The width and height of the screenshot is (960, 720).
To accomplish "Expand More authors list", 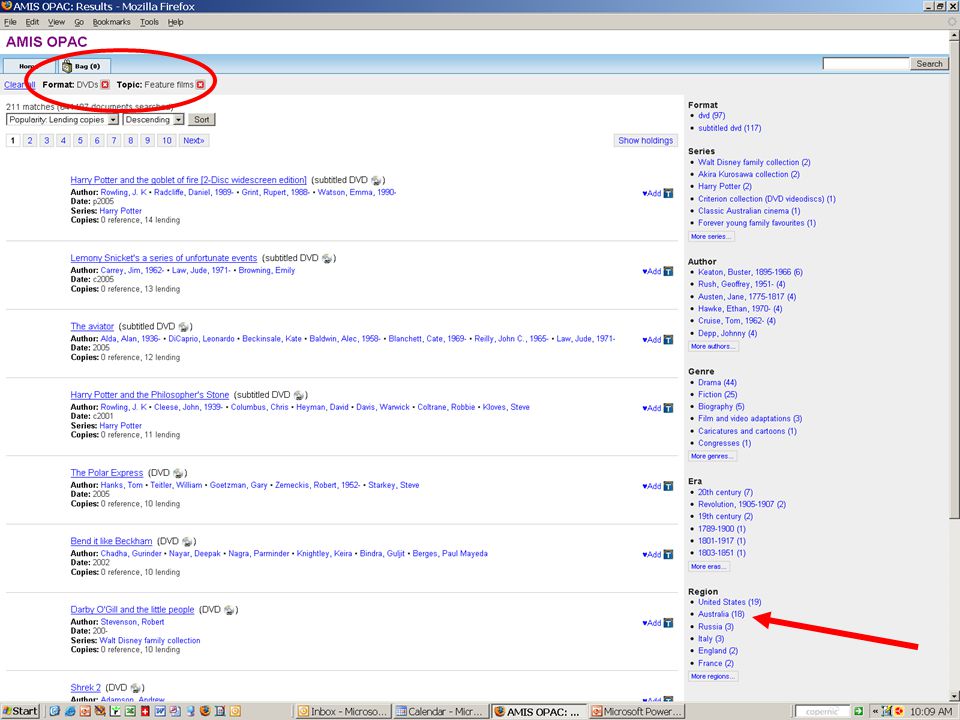I will pyautogui.click(x=713, y=347).
